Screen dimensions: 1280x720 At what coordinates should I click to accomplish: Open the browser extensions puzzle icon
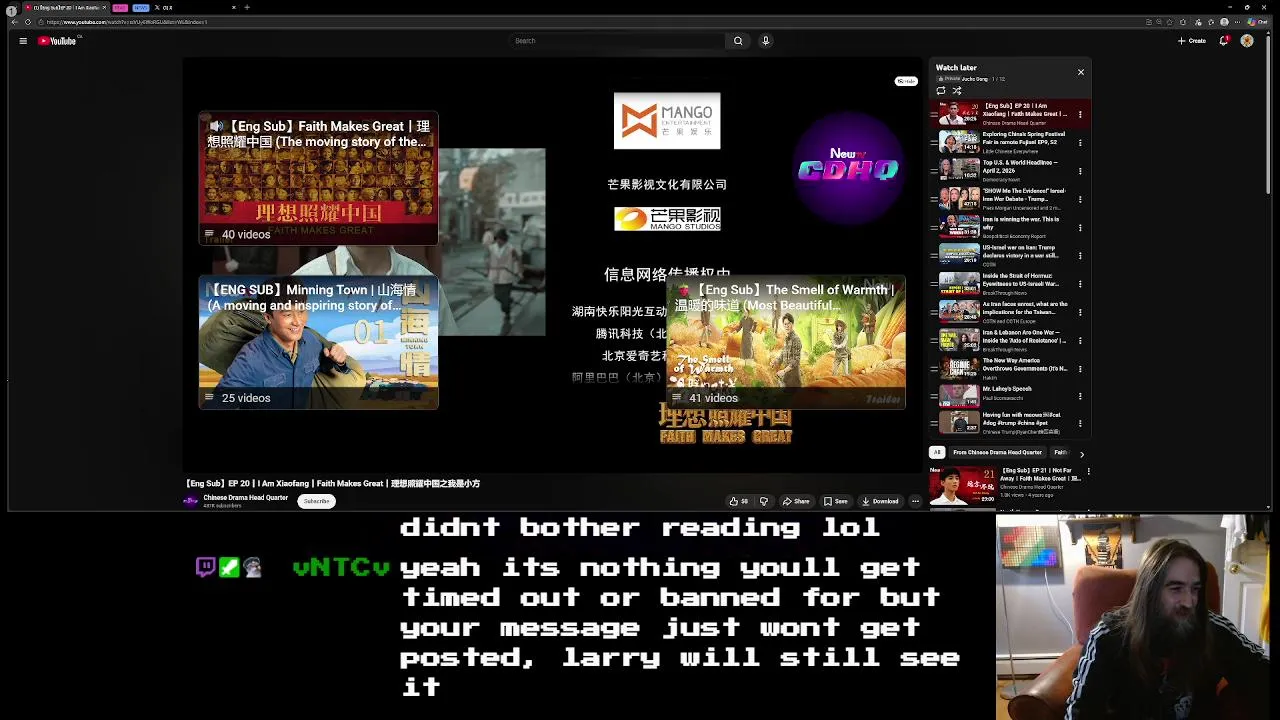1183,22
